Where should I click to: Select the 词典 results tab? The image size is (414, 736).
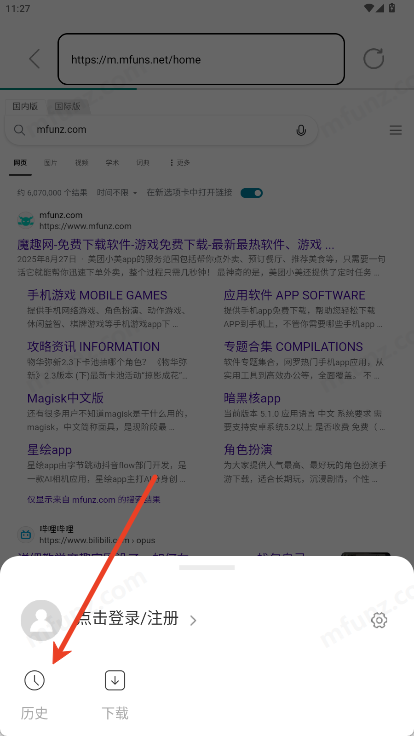pos(143,163)
